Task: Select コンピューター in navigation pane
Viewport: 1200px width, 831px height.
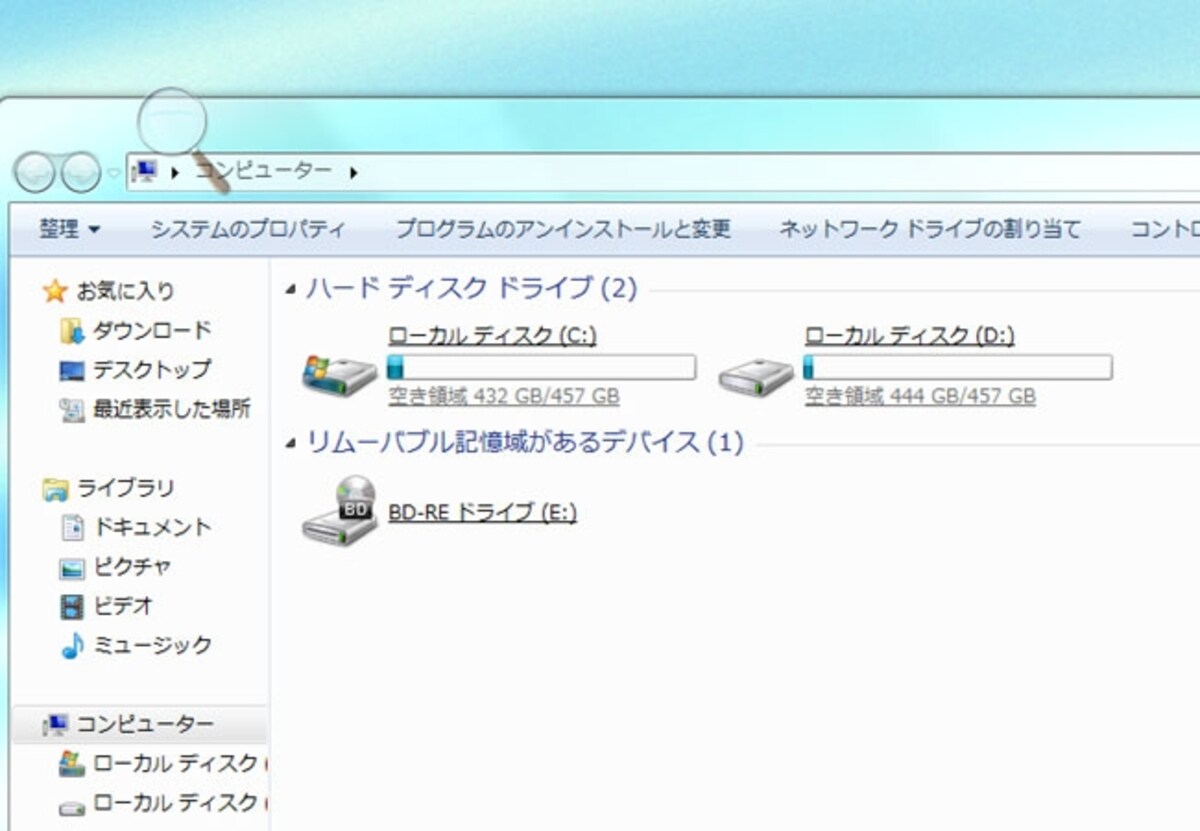Action: click(144, 724)
